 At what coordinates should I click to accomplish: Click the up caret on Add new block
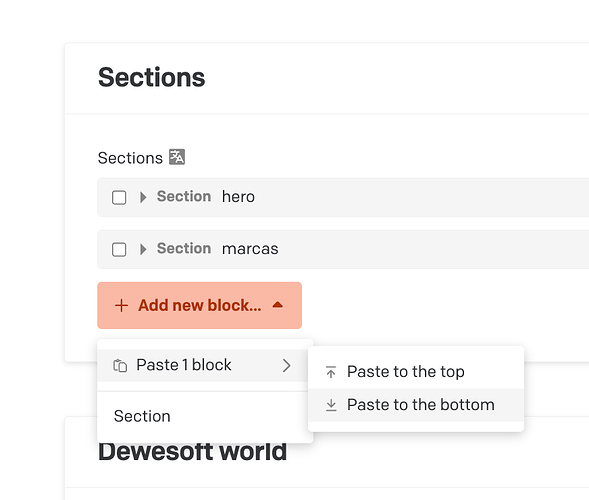pos(278,305)
